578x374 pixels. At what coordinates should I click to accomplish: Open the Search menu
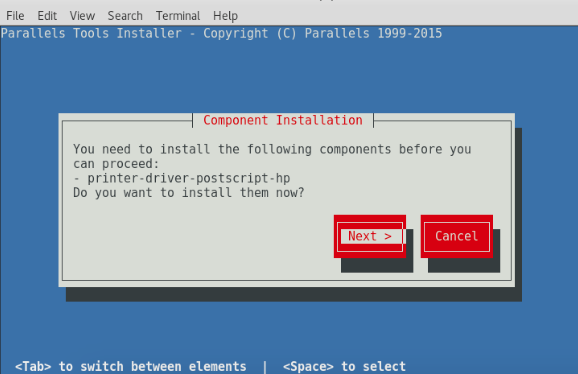(x=125, y=16)
